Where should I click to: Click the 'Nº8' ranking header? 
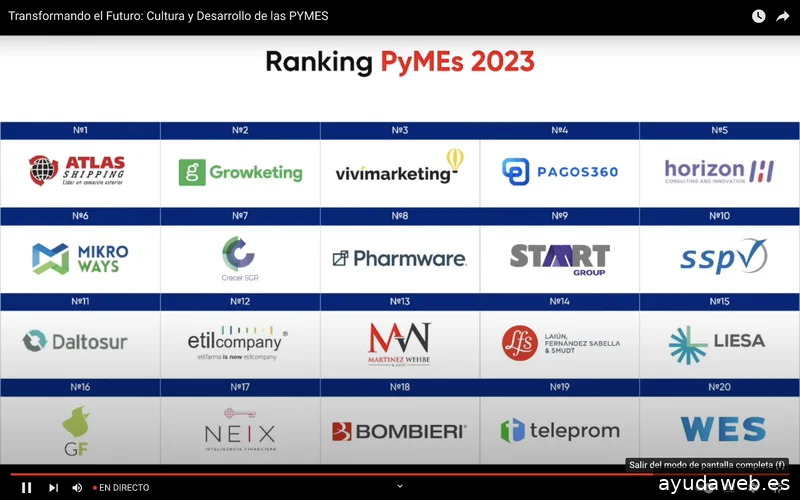pos(399,216)
